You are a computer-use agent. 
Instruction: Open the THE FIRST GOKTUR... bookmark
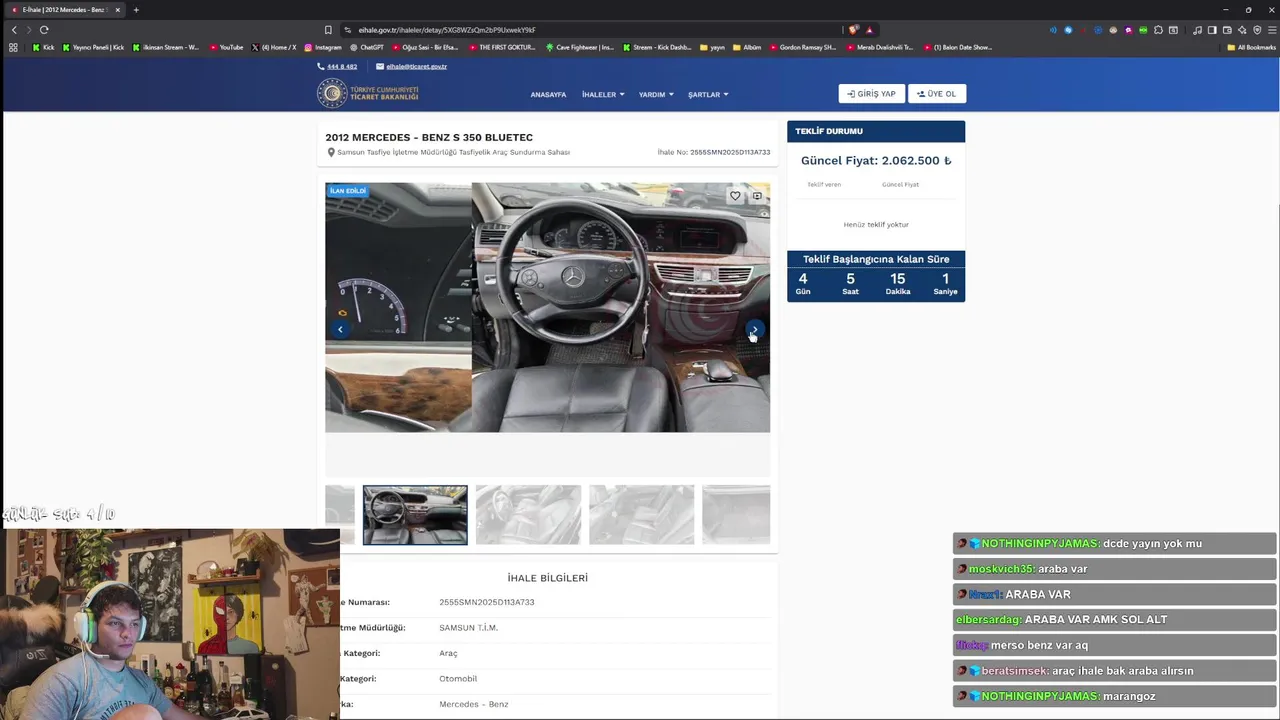coord(503,47)
